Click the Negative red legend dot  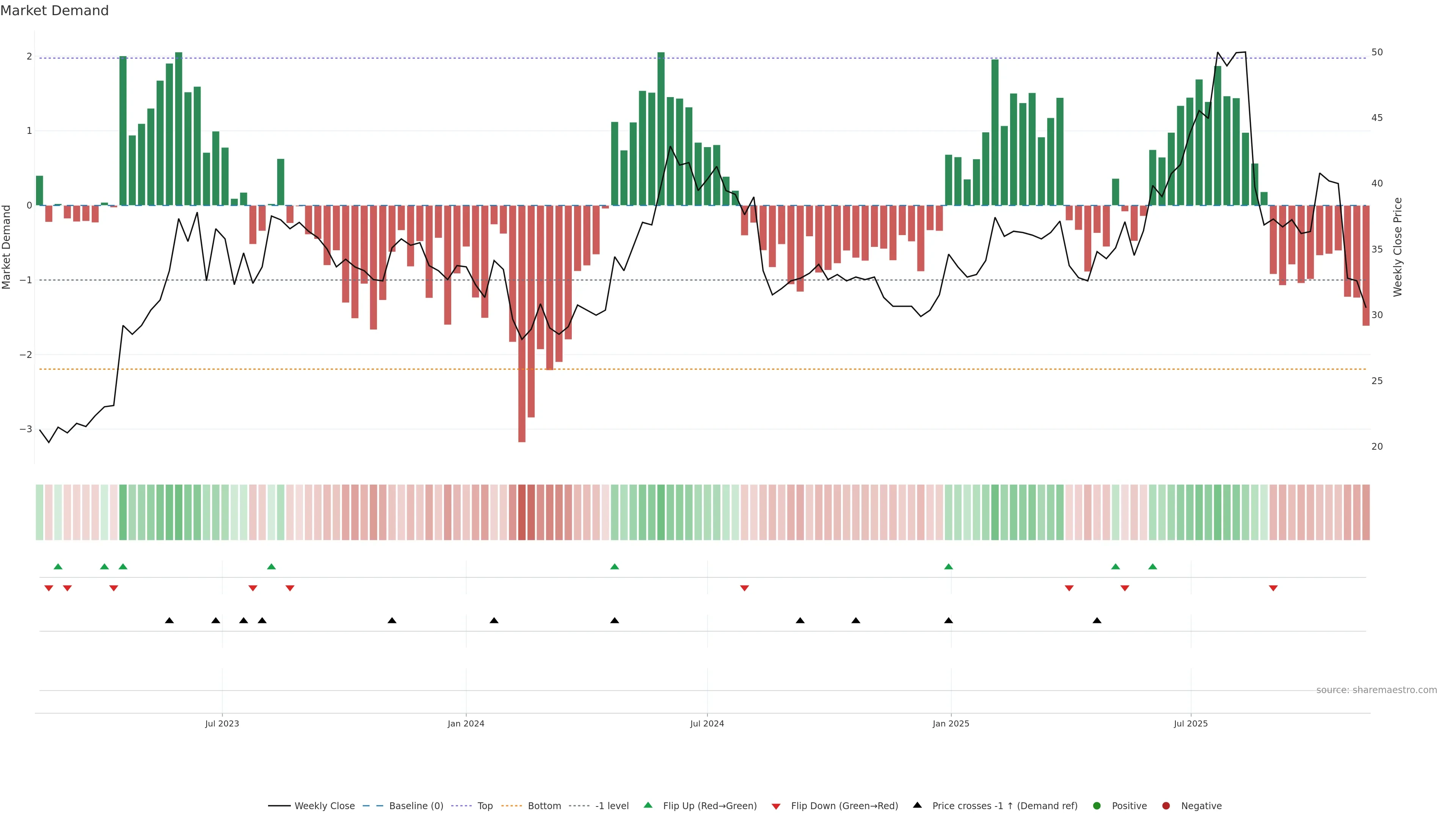pyautogui.click(x=1166, y=805)
